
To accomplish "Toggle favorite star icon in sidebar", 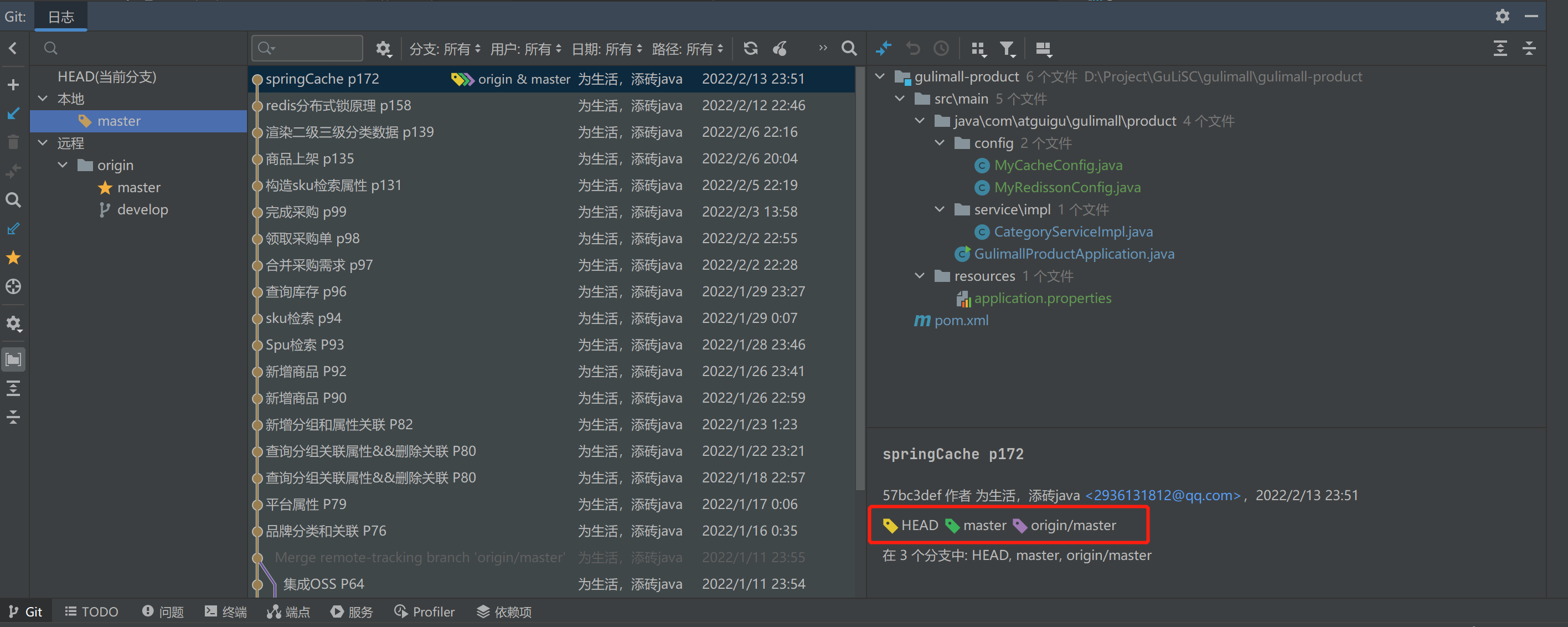I will tap(13, 258).
